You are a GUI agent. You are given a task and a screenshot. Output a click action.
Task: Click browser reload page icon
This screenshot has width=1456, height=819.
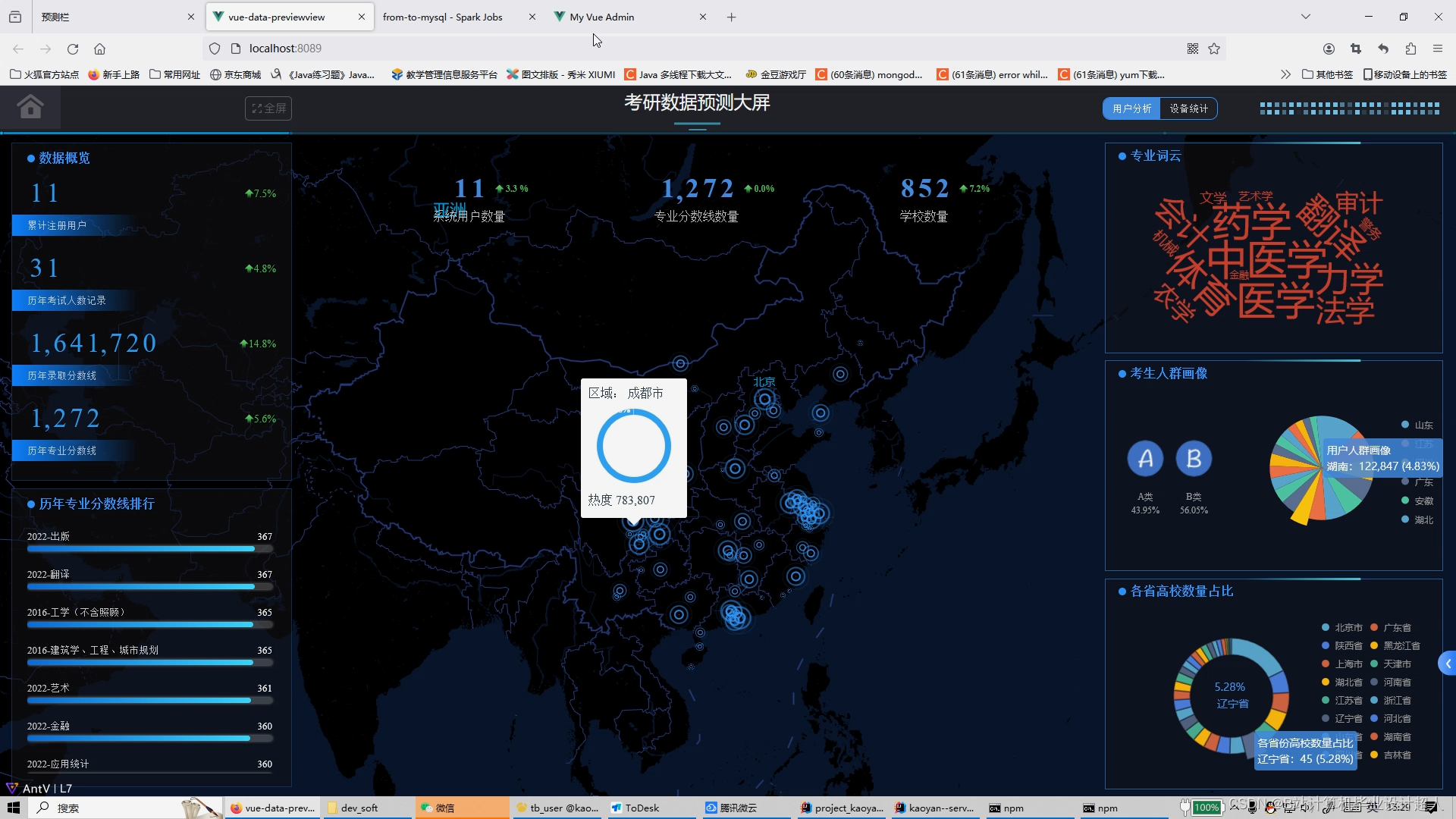click(73, 49)
